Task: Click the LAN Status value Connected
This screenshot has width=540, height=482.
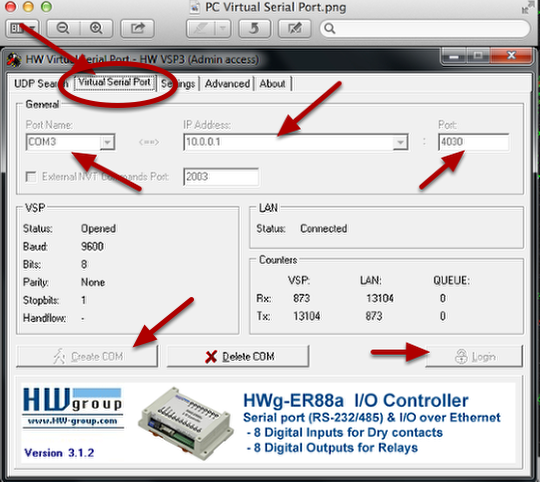Action: [324, 229]
